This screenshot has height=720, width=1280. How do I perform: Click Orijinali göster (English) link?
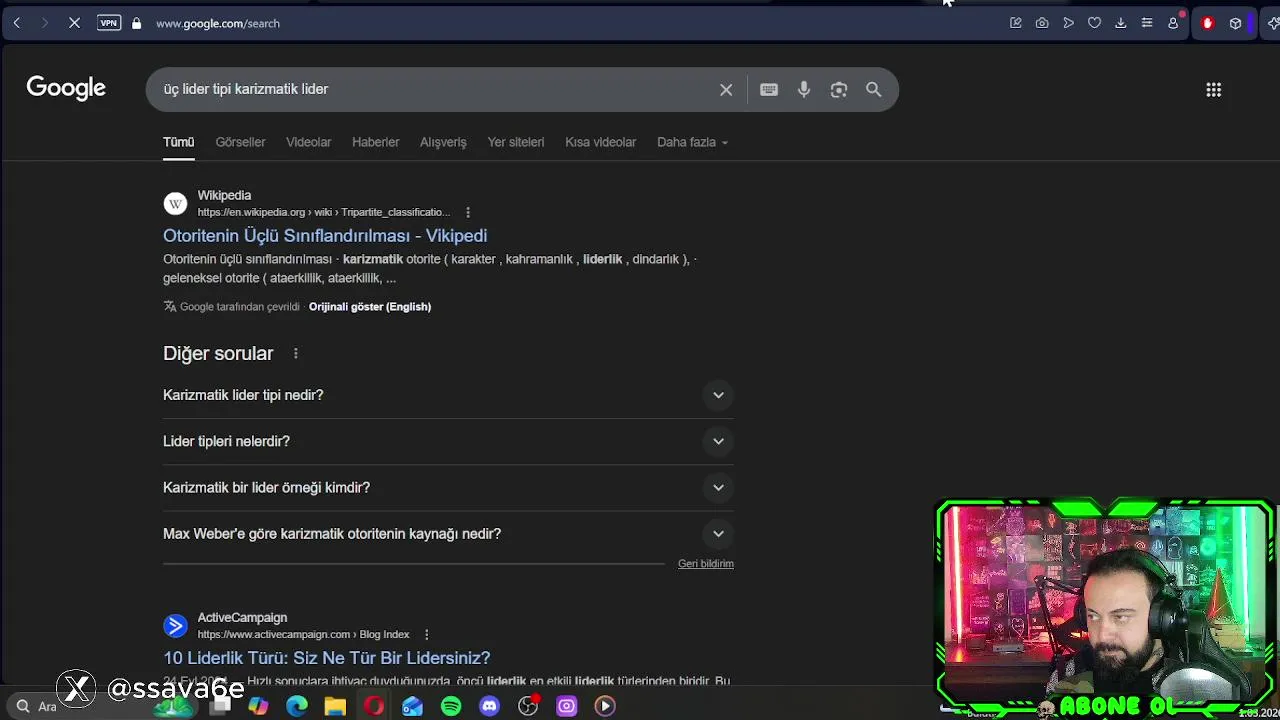[370, 307]
